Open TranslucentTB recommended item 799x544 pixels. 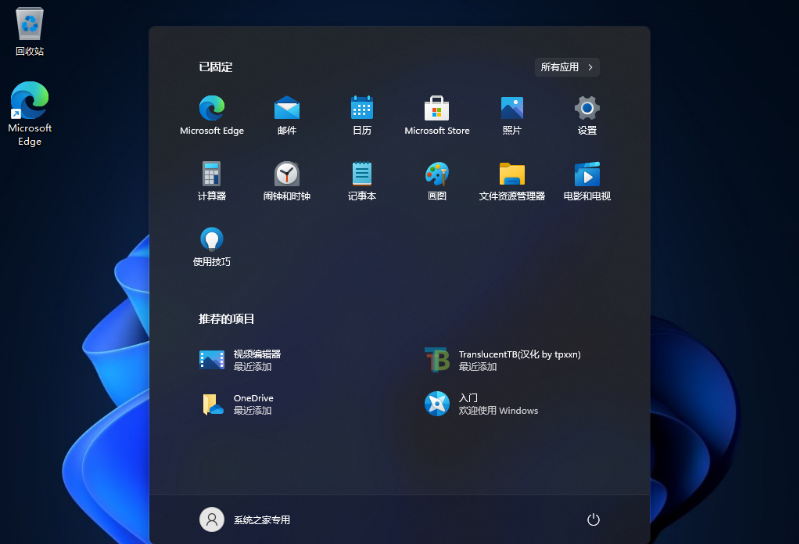coord(502,360)
